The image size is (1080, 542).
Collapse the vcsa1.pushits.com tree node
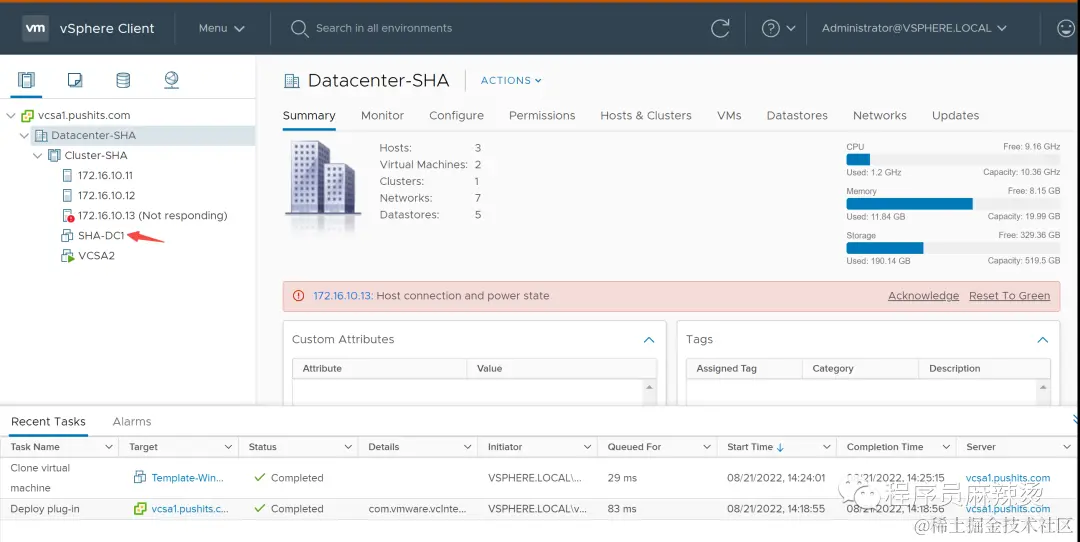click(11, 116)
